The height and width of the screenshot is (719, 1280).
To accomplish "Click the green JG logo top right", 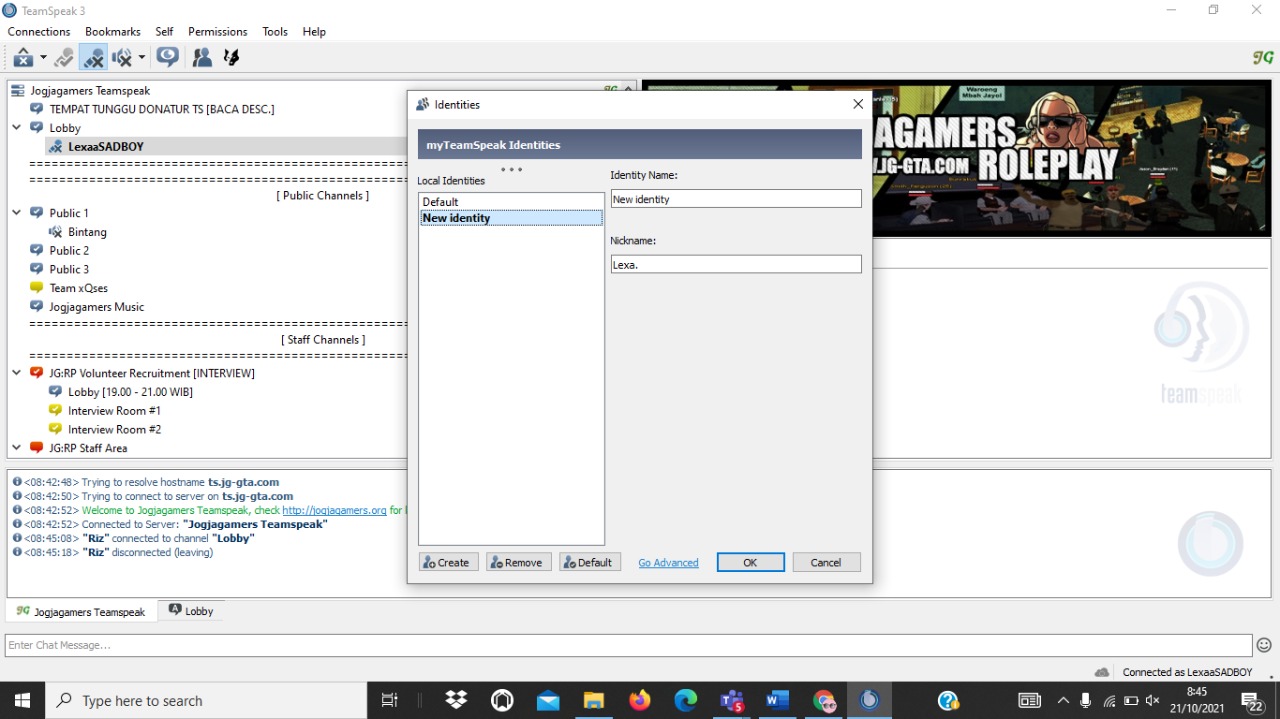I will tap(1263, 58).
